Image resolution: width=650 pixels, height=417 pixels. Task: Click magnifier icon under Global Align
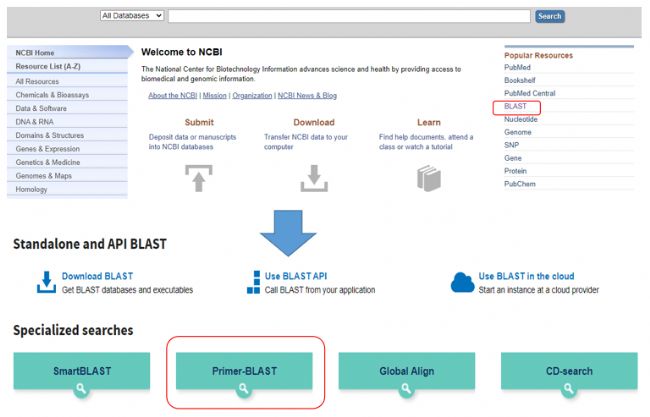coord(406,389)
